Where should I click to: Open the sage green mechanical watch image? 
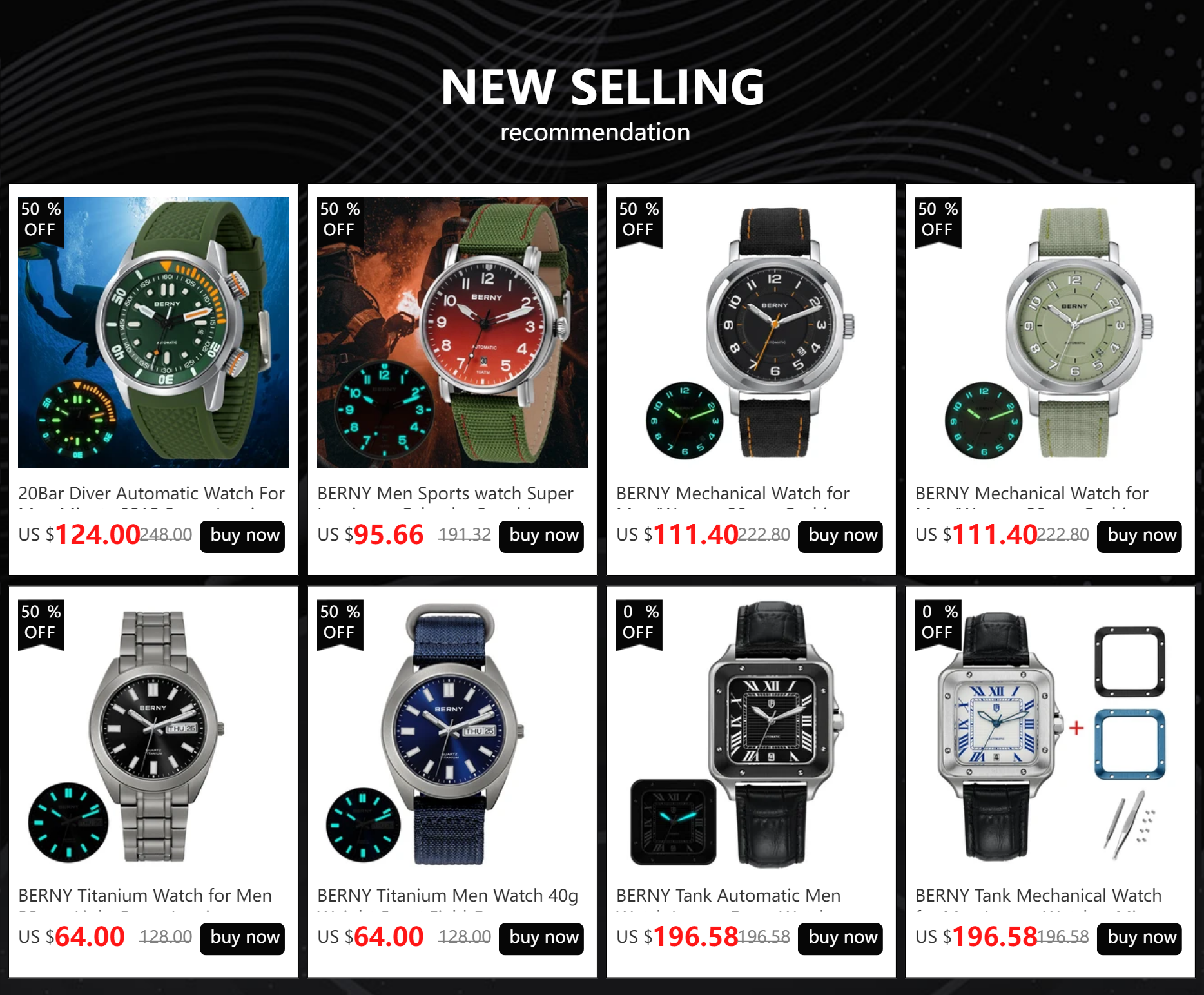click(x=1051, y=333)
